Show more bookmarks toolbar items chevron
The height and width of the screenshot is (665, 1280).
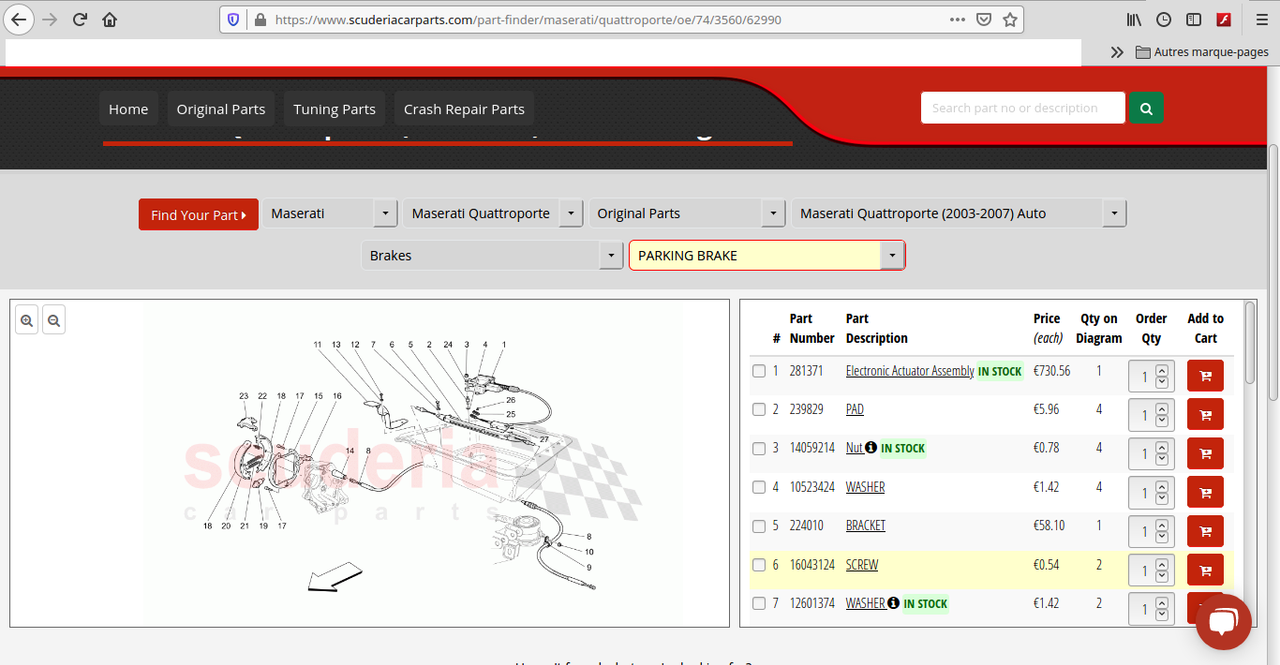pos(1117,52)
